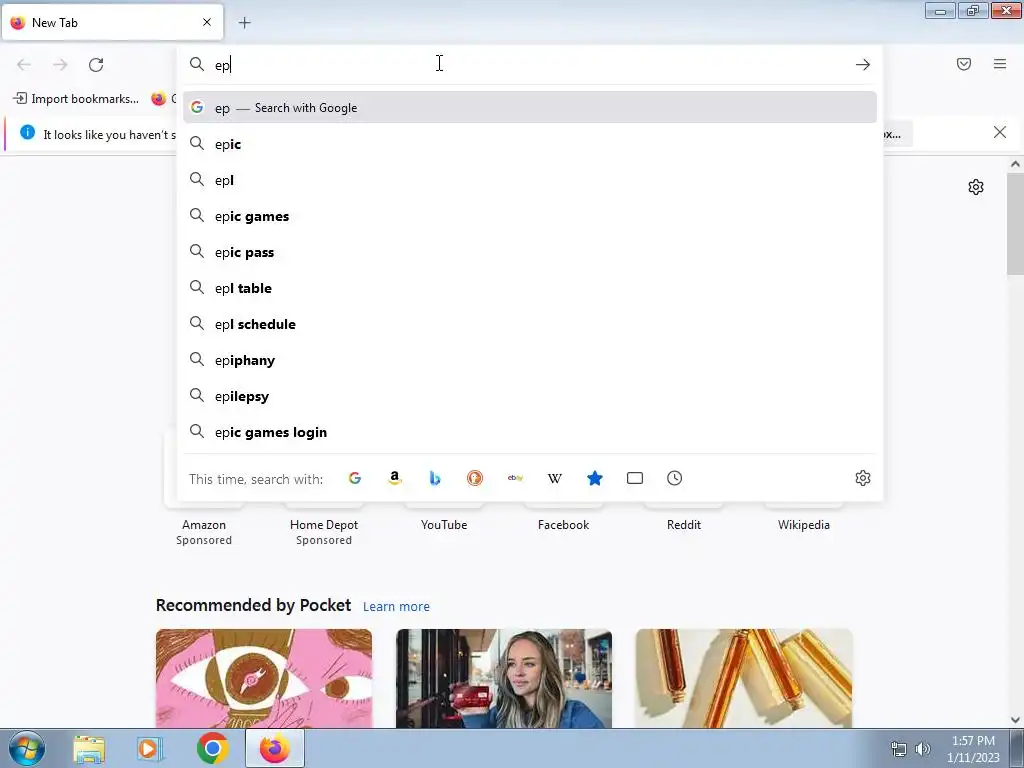Open Google Chrome from taskbar

pos(212,748)
